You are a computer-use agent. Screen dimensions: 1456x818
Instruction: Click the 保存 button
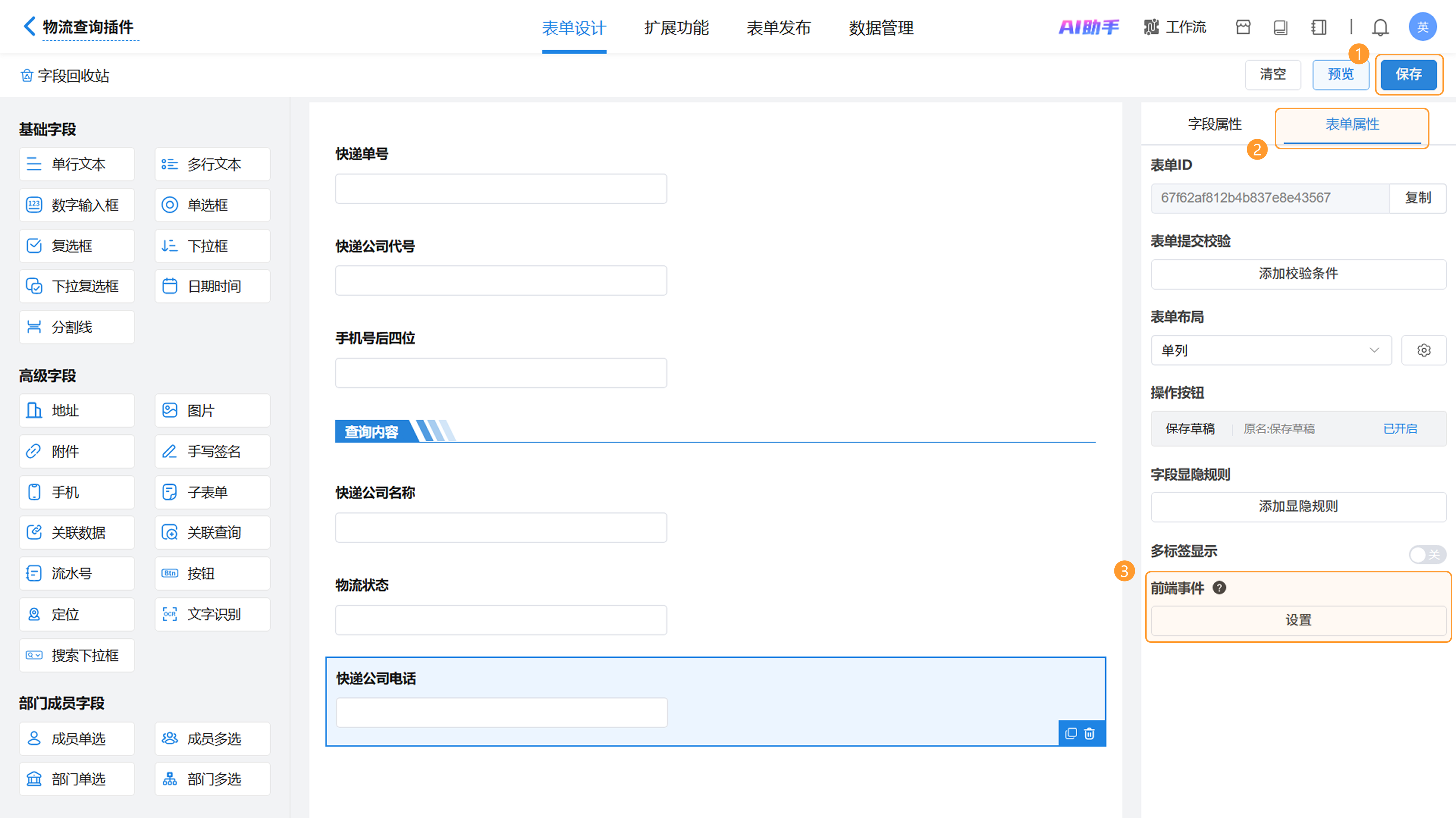pyautogui.click(x=1409, y=75)
